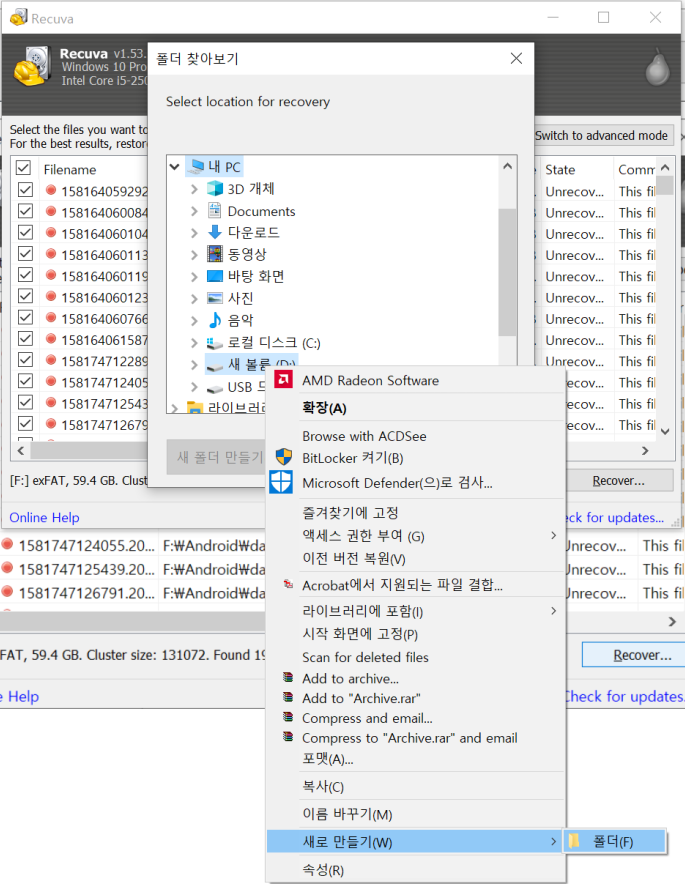Uncheck the file 158164061587 checkbox

[25, 338]
